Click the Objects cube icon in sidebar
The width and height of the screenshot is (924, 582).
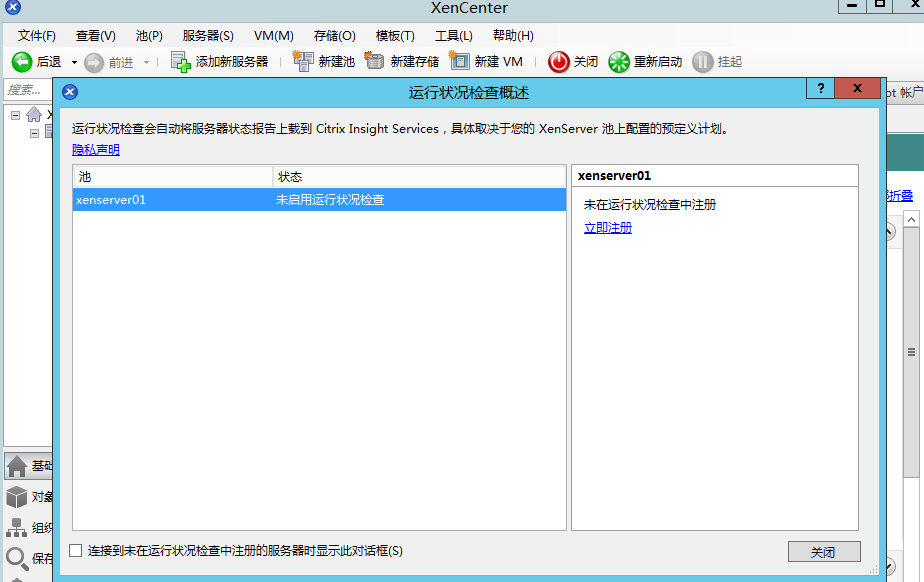point(17,497)
